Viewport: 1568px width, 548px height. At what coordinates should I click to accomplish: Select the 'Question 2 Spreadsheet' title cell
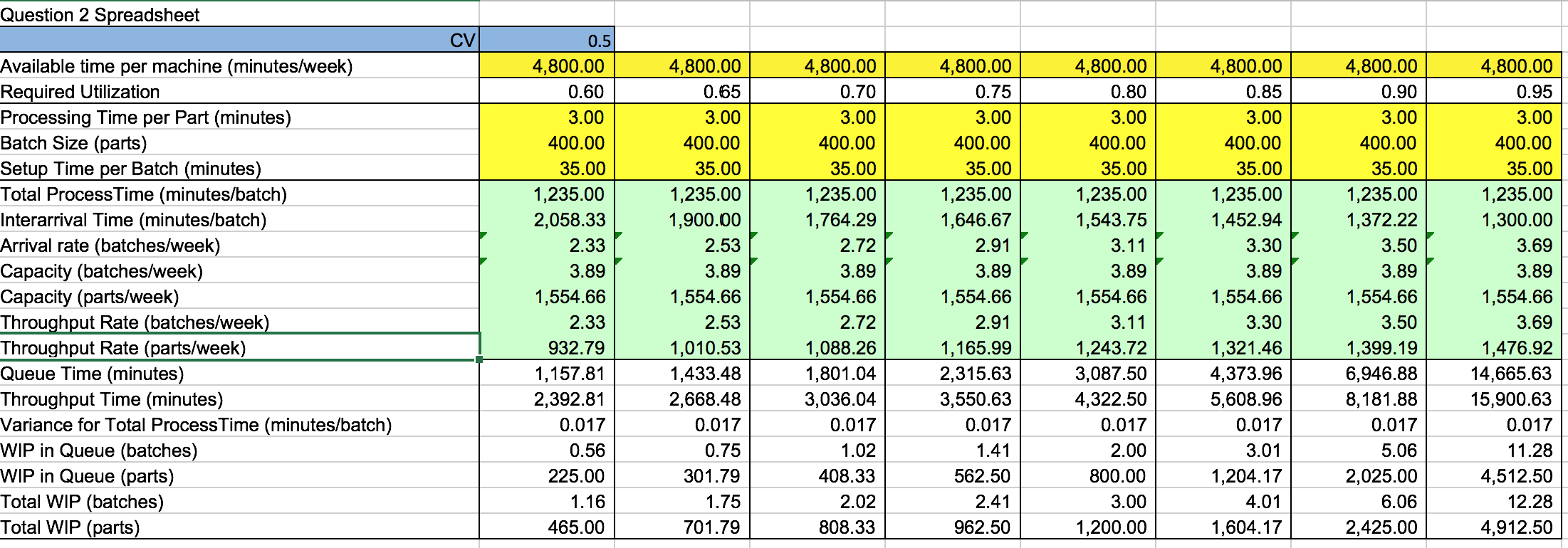(x=239, y=14)
